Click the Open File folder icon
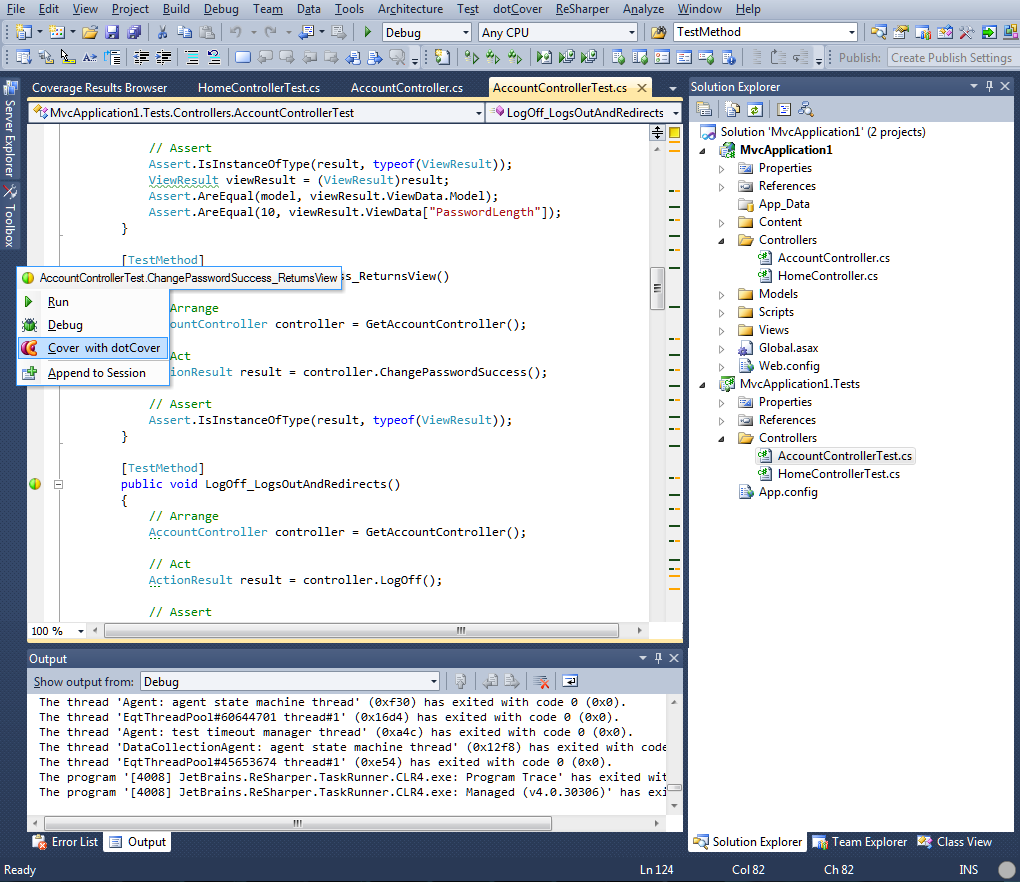The width and height of the screenshot is (1020, 882). point(90,32)
